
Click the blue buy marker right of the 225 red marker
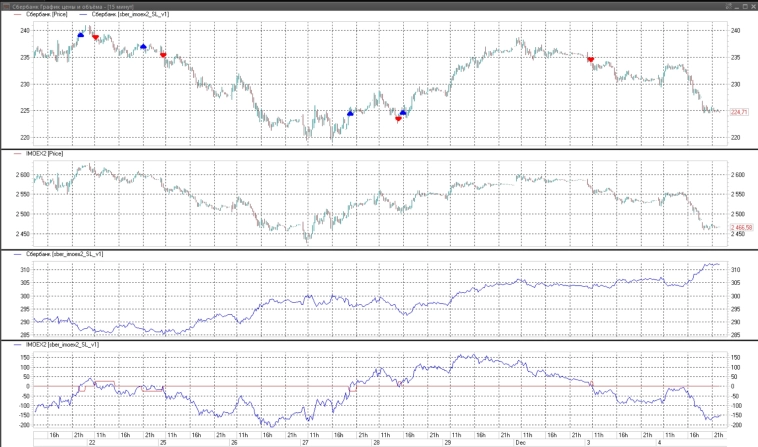[x=404, y=112]
